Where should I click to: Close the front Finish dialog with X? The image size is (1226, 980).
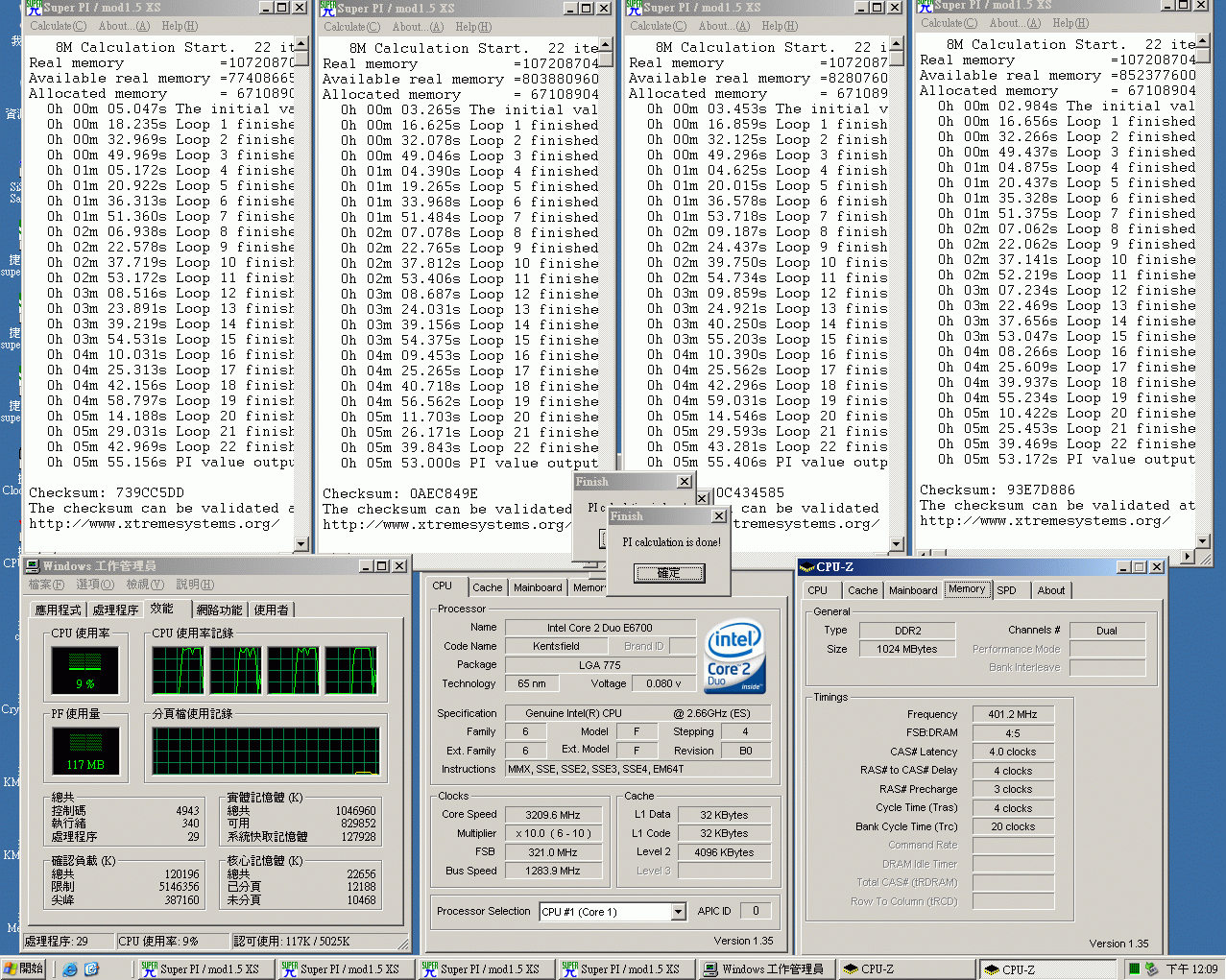(718, 516)
